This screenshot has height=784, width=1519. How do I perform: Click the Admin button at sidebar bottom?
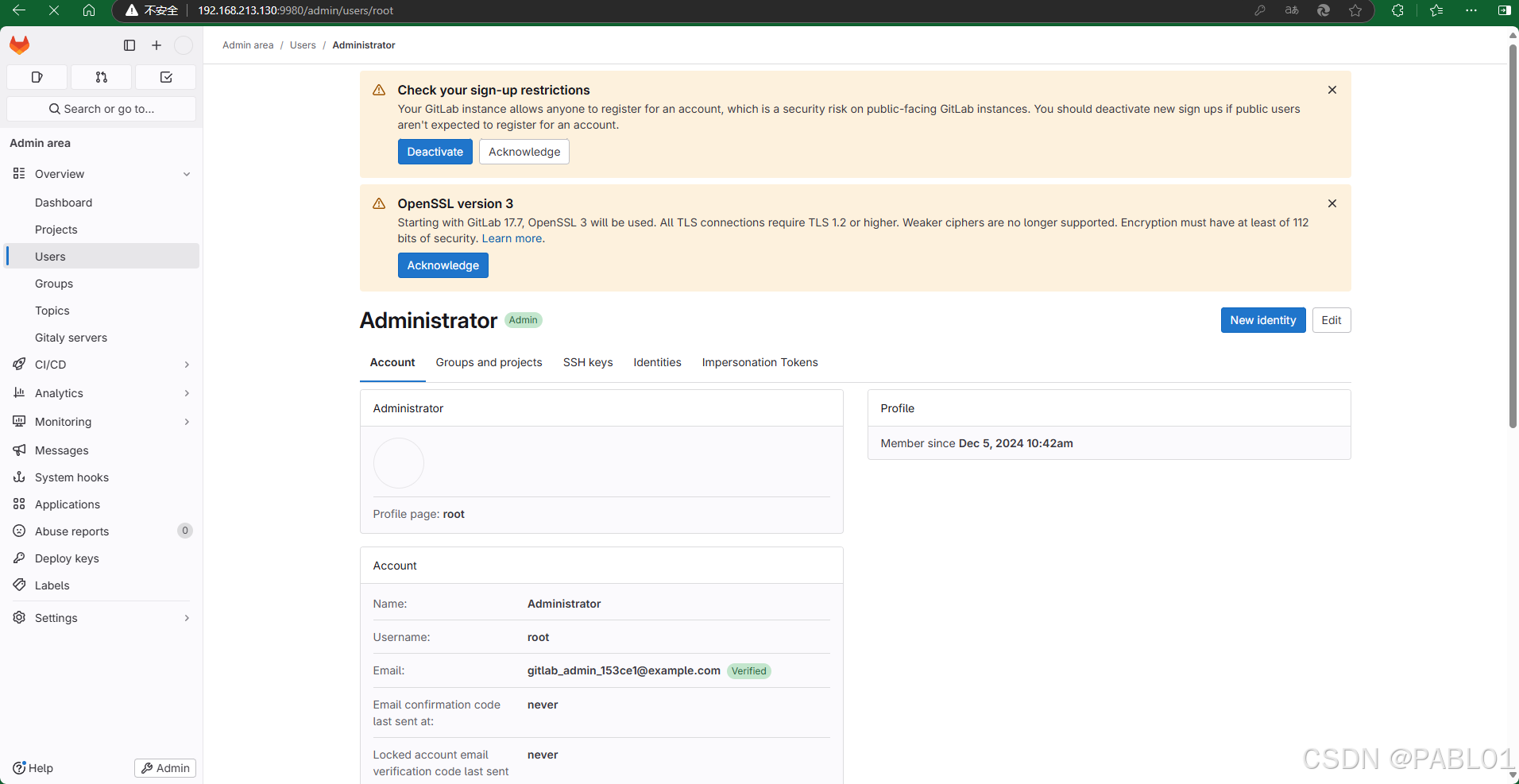(x=165, y=768)
